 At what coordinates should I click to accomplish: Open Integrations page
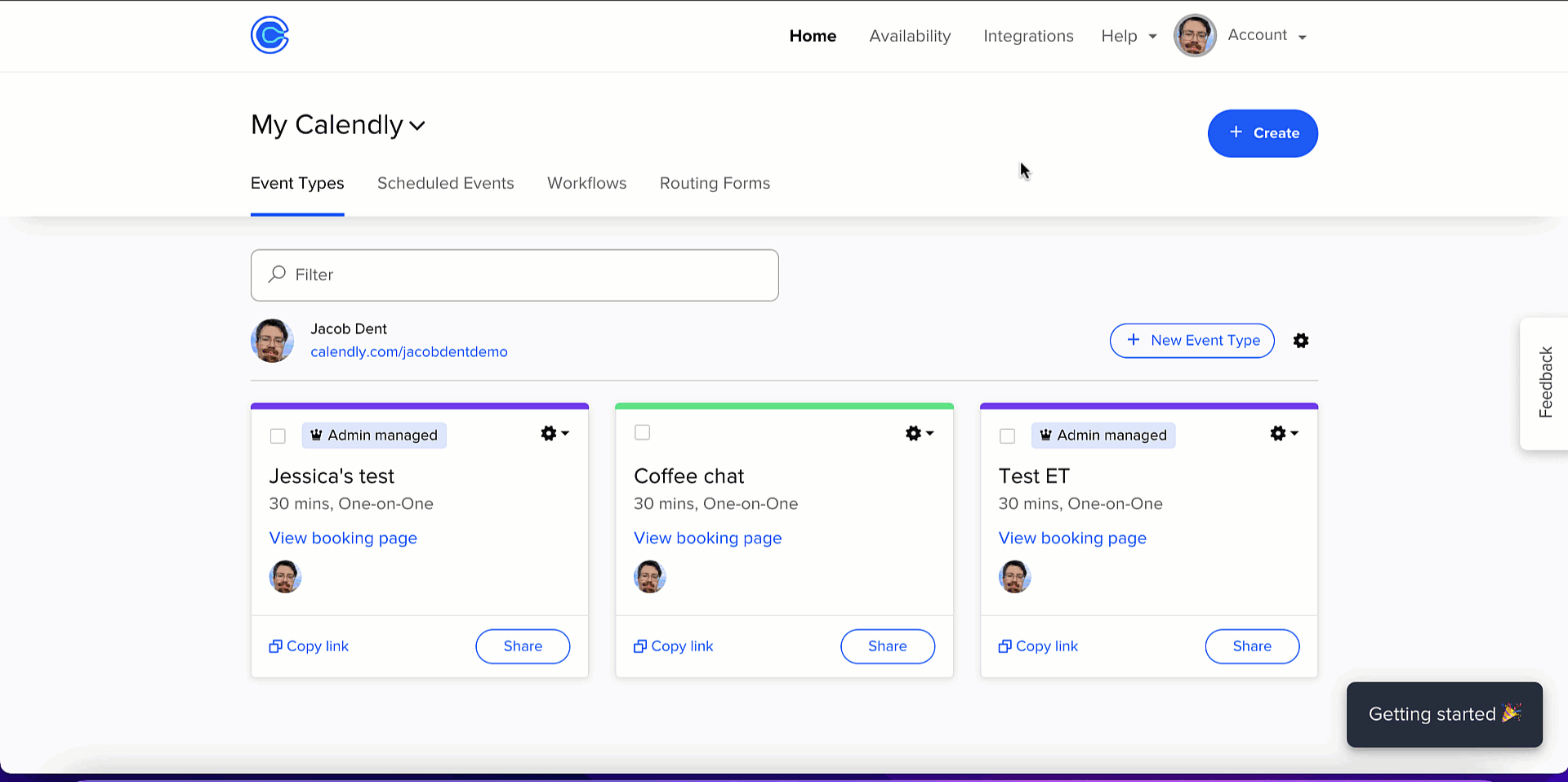click(x=1028, y=36)
